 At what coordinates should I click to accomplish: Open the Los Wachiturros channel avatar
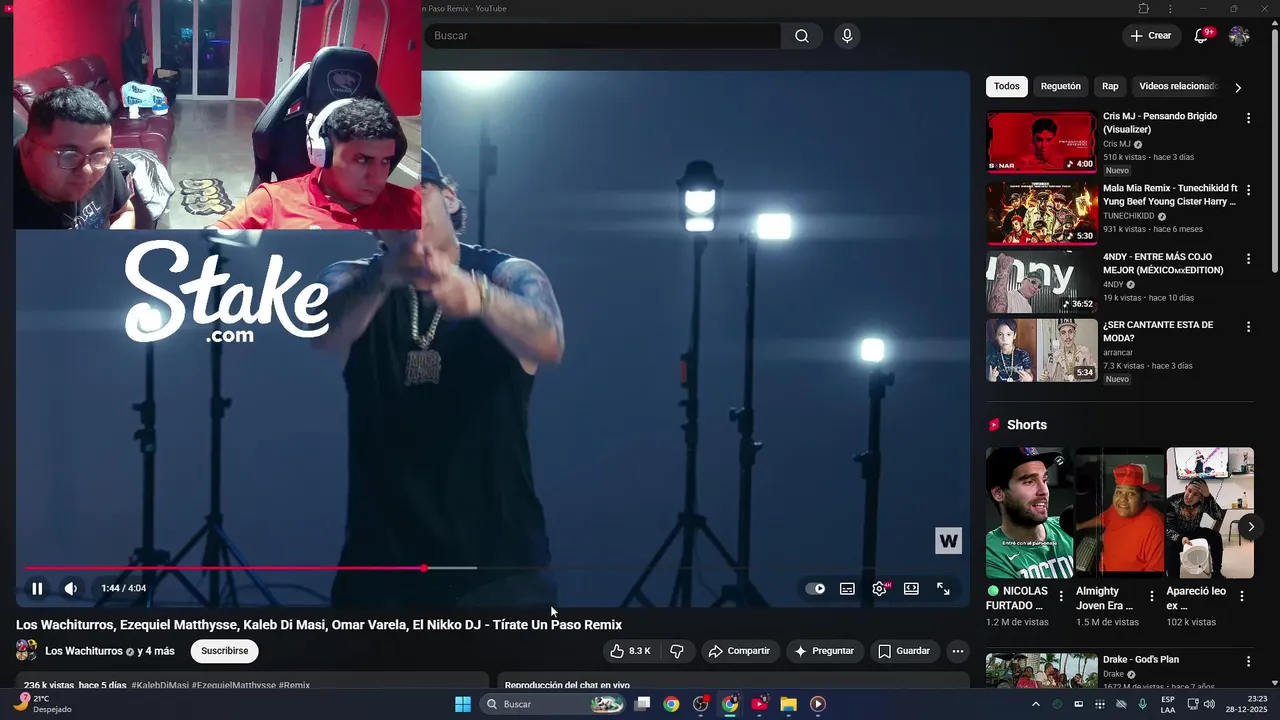(x=27, y=651)
